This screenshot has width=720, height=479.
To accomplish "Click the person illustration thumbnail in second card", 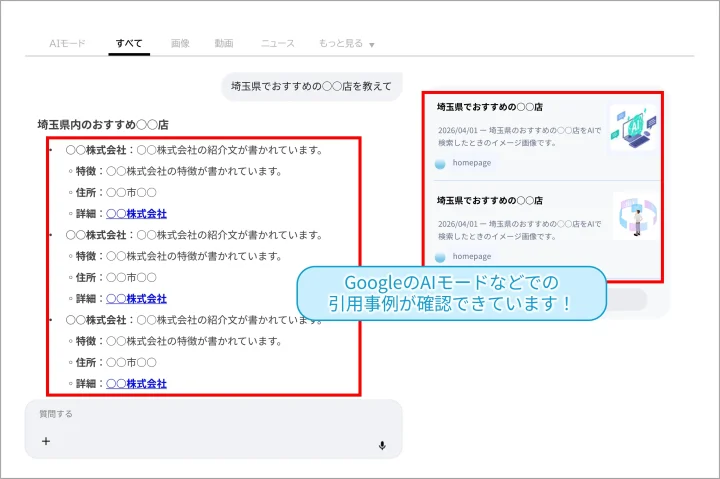I will (636, 216).
